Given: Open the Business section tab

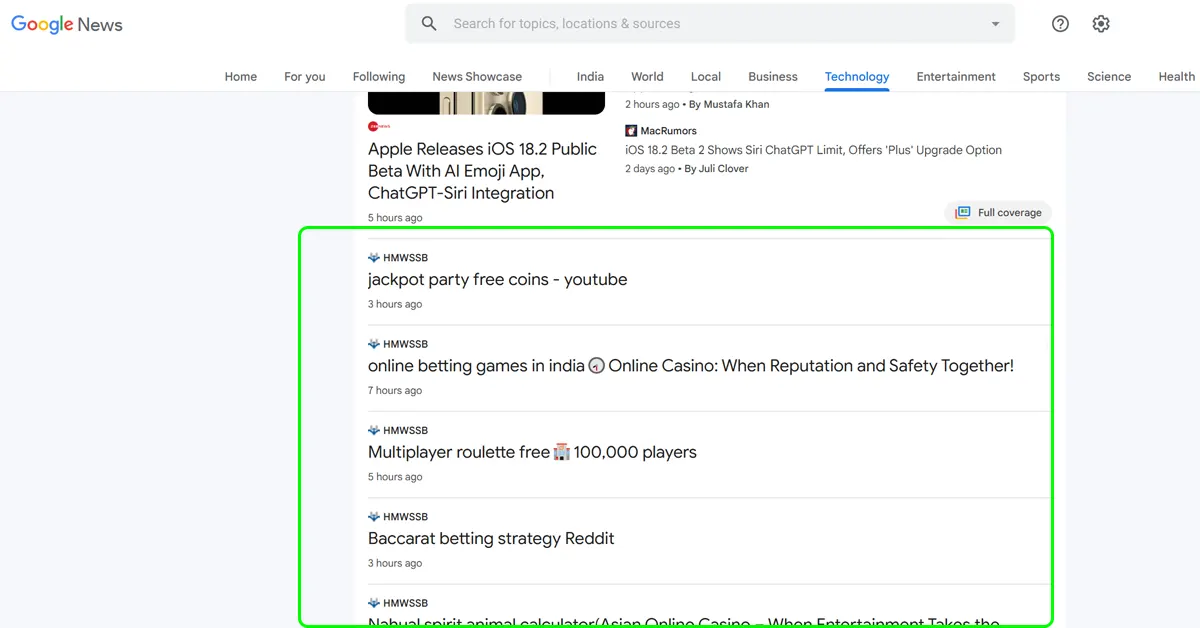Looking at the screenshot, I should click(773, 77).
